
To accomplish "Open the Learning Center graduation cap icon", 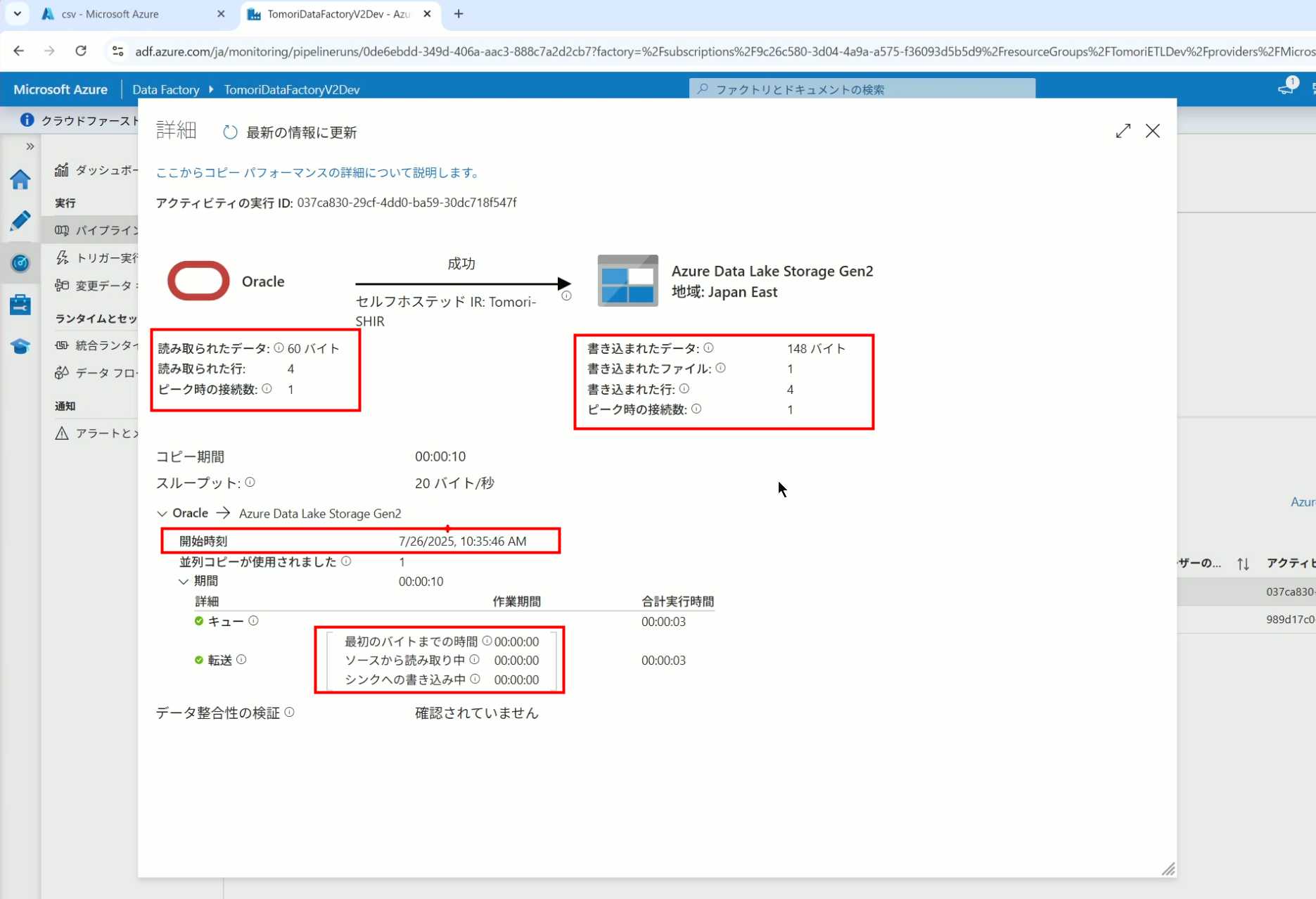I will pyautogui.click(x=20, y=346).
